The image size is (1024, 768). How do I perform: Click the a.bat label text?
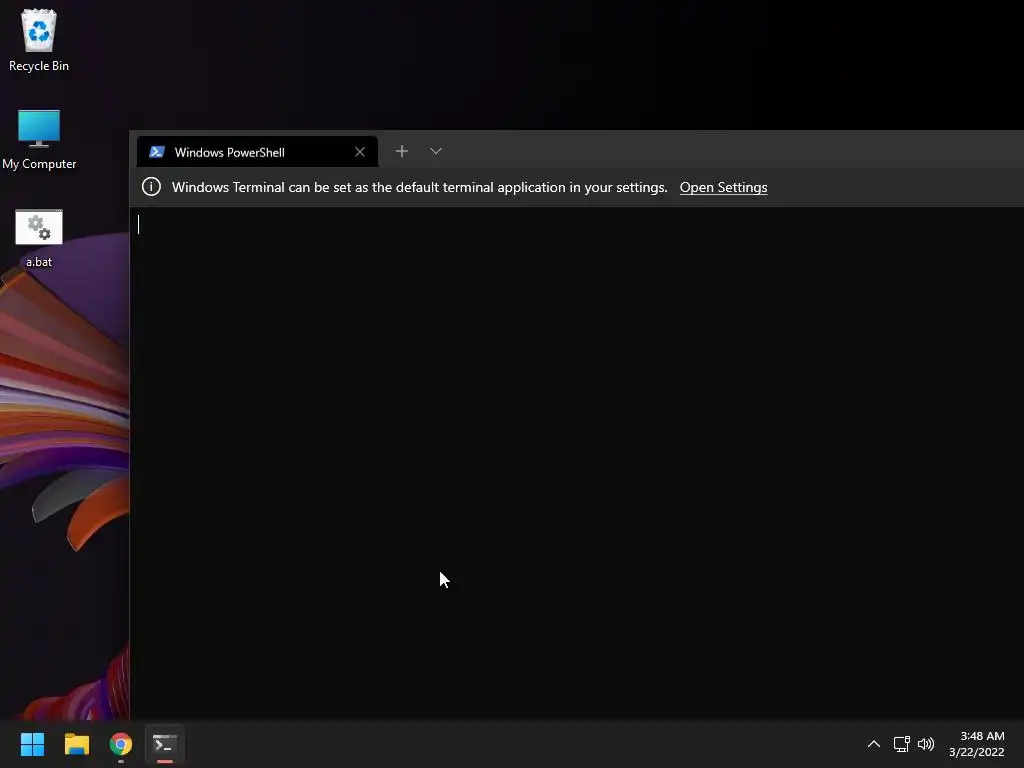(x=39, y=262)
